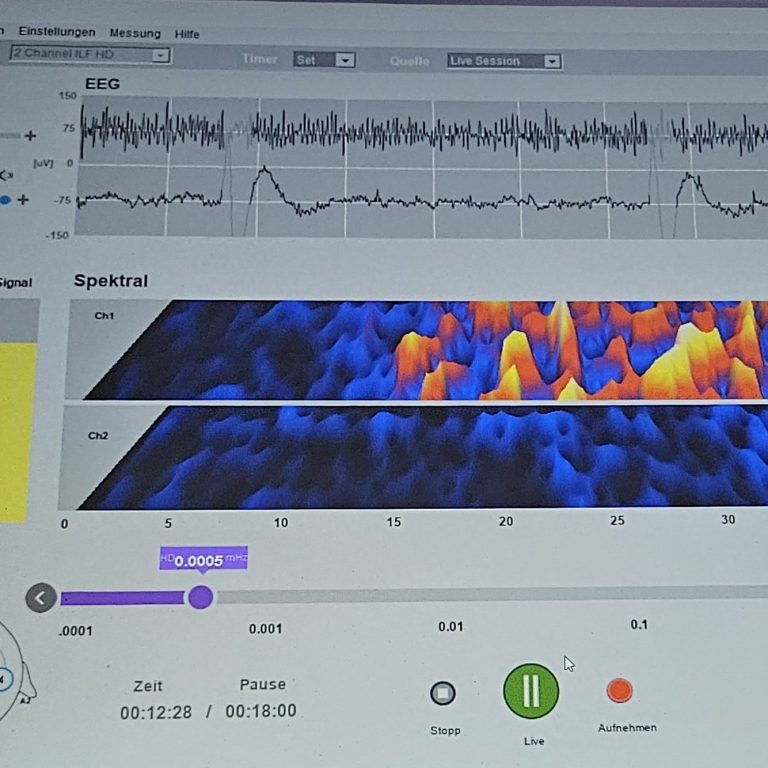Click the left arrow on frequency slider

coord(40,598)
